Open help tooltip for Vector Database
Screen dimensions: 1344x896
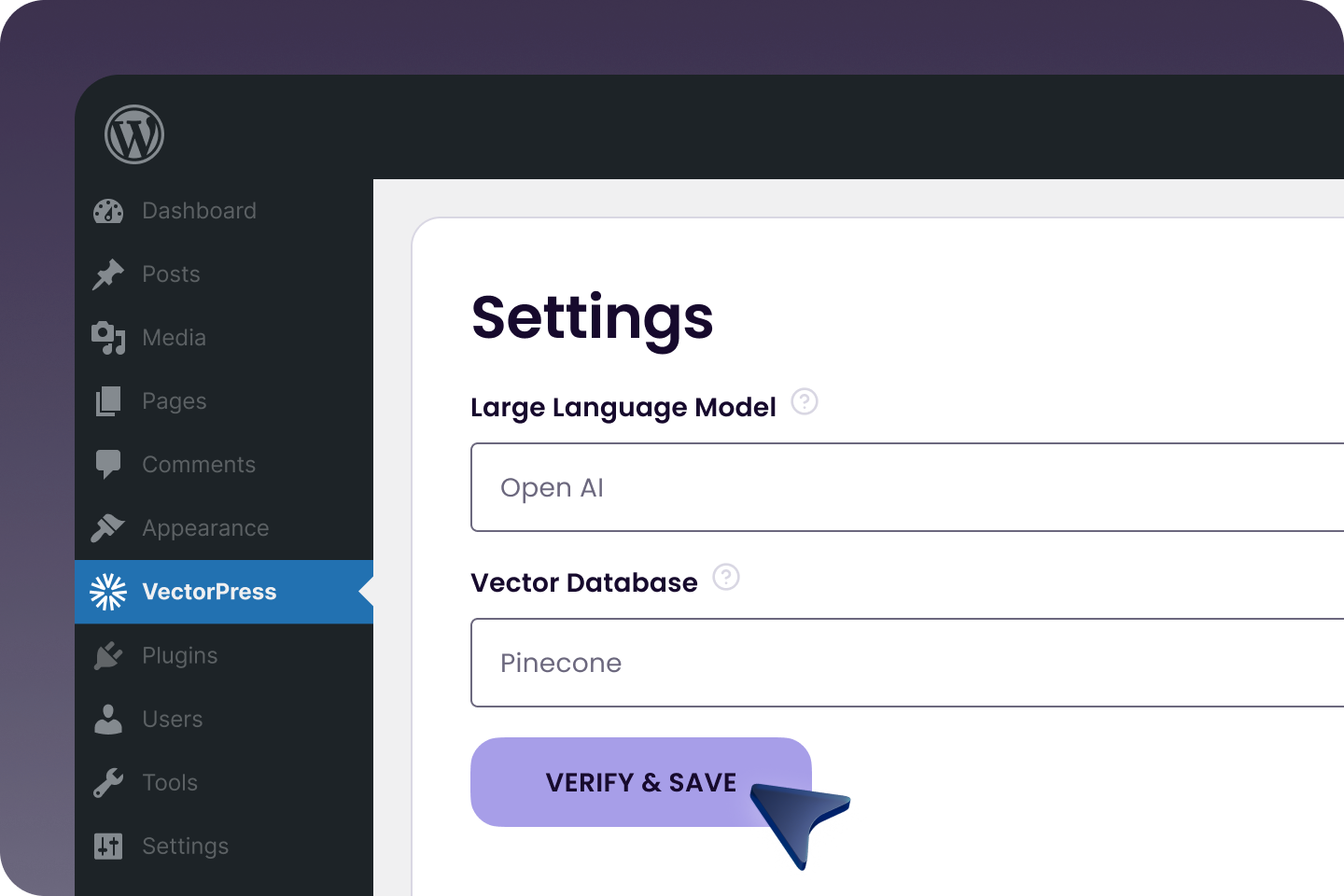[726, 578]
